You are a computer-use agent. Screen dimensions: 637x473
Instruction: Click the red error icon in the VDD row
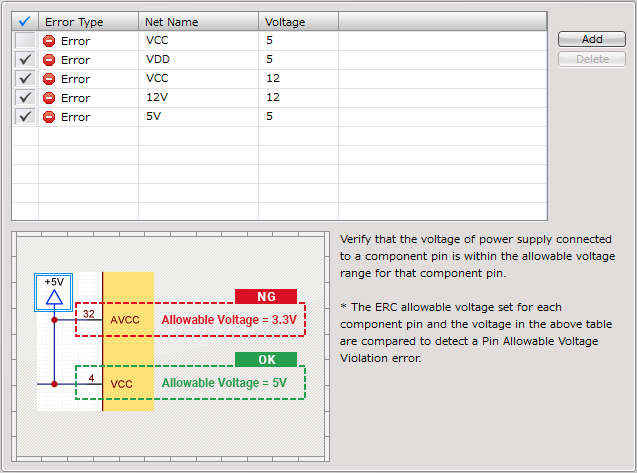(49, 60)
